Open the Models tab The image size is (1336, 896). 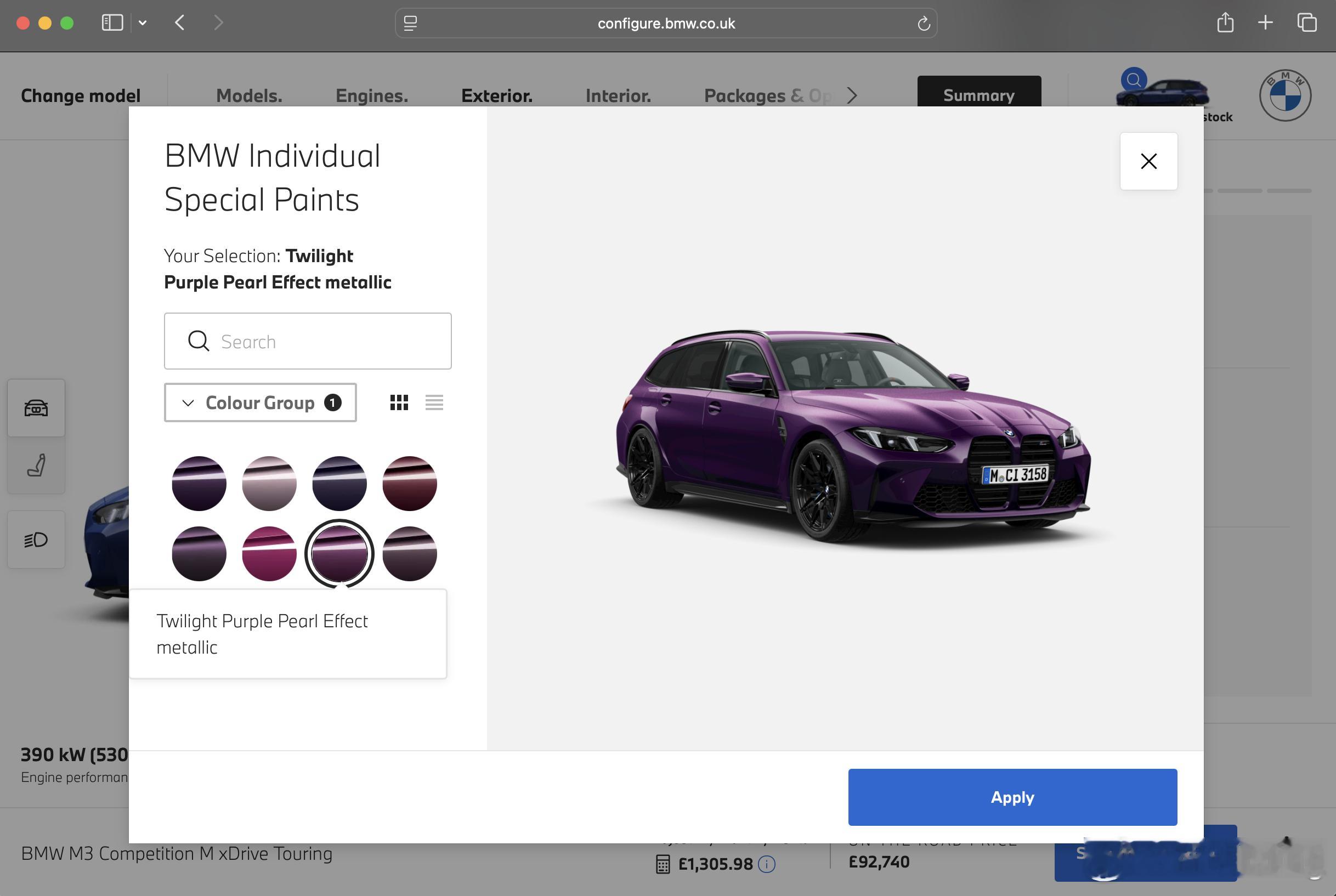pos(249,95)
